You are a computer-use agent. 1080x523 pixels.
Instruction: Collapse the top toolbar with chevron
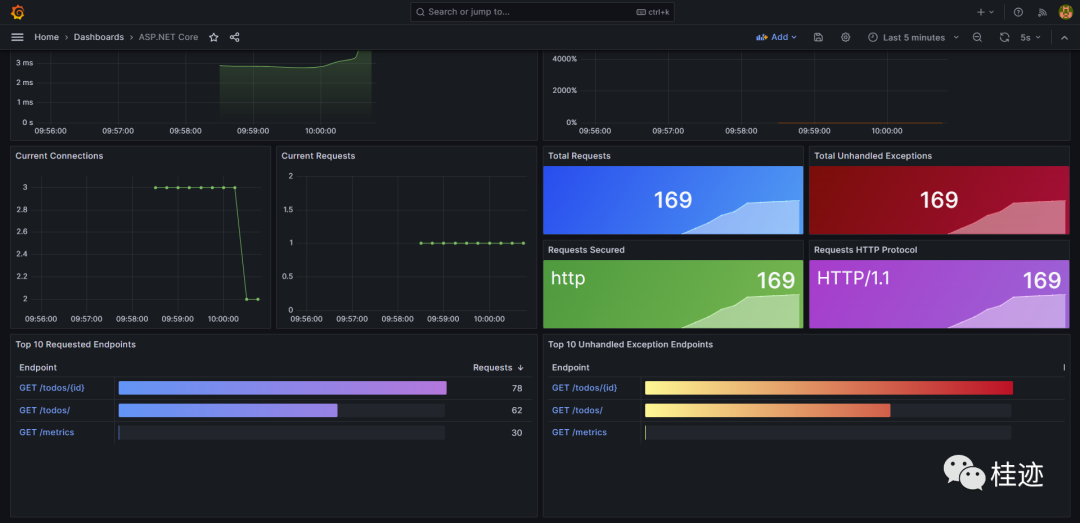(1064, 37)
